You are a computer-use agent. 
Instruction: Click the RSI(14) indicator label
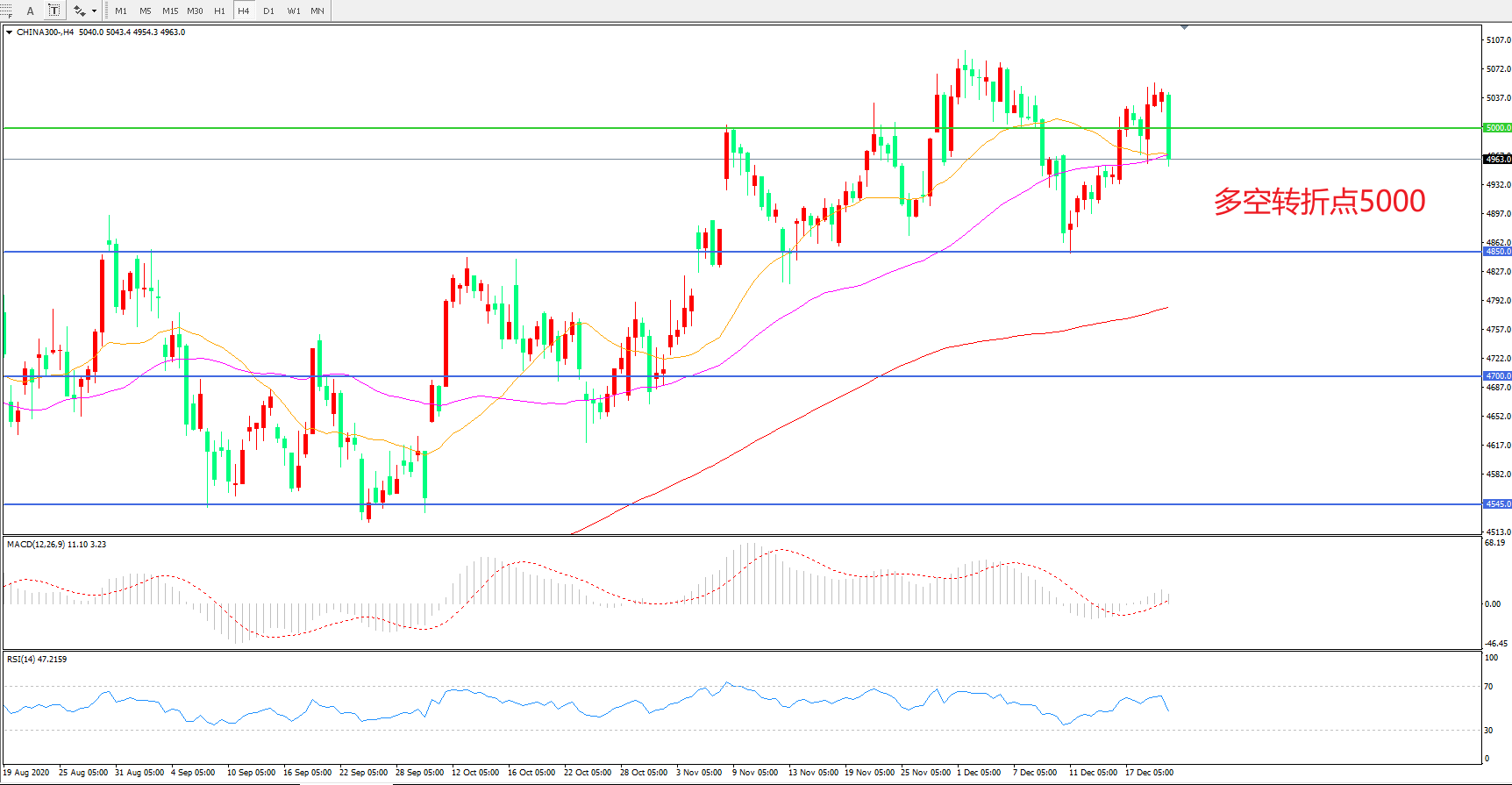[37, 660]
